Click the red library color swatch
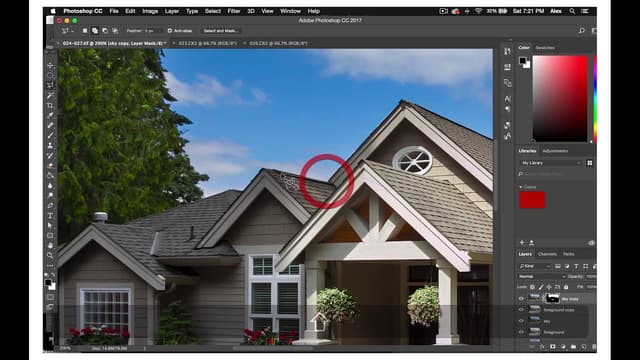The width and height of the screenshot is (640, 360). [532, 200]
